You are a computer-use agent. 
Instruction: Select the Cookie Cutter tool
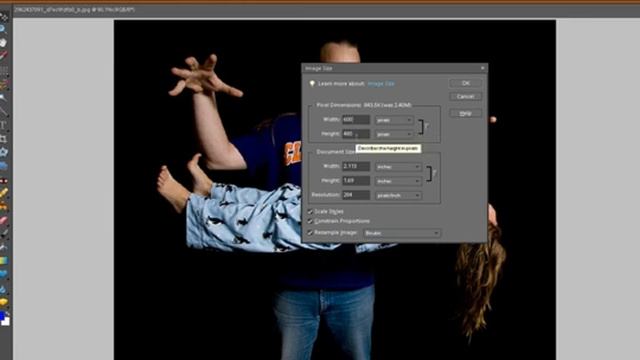pyautogui.click(x=3, y=152)
